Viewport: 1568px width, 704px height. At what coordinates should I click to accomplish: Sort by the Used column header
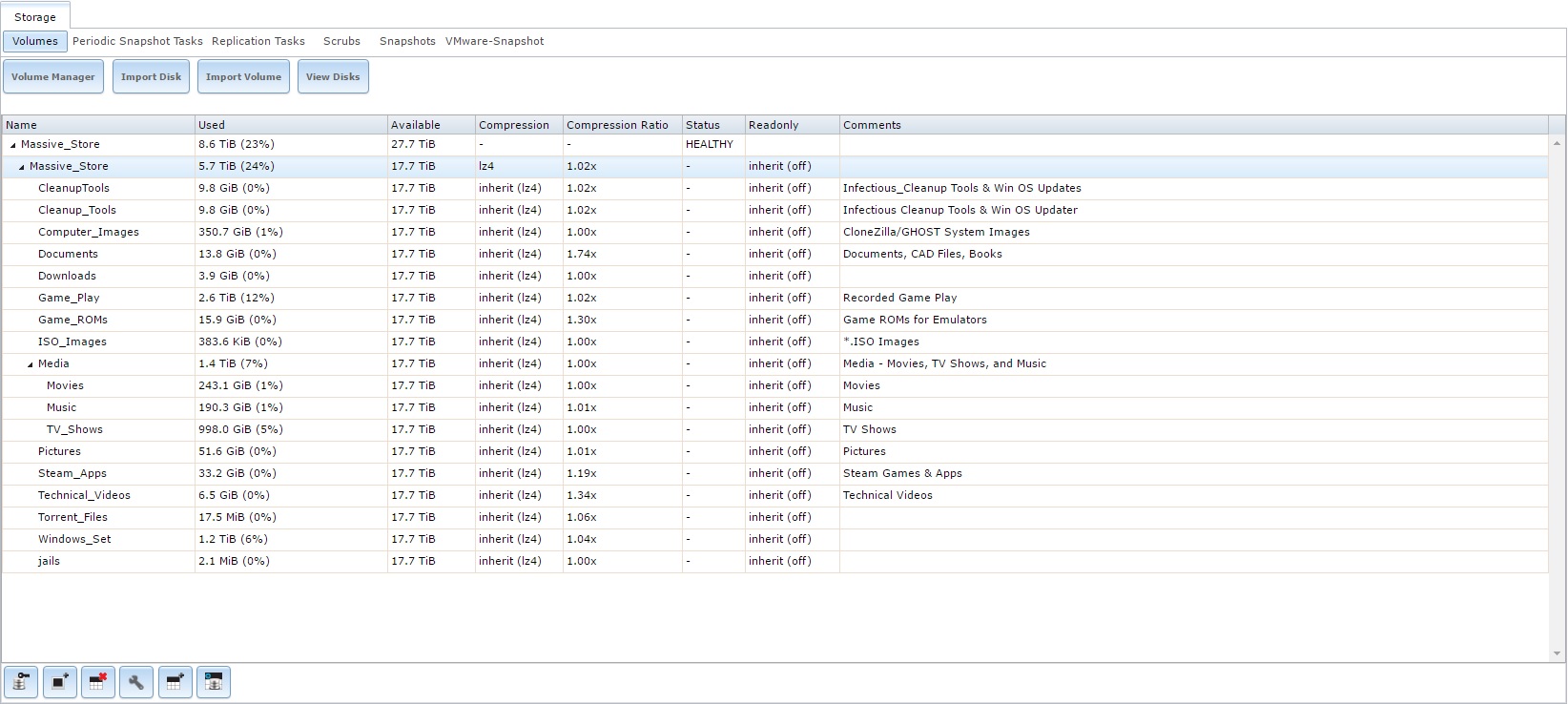point(291,125)
